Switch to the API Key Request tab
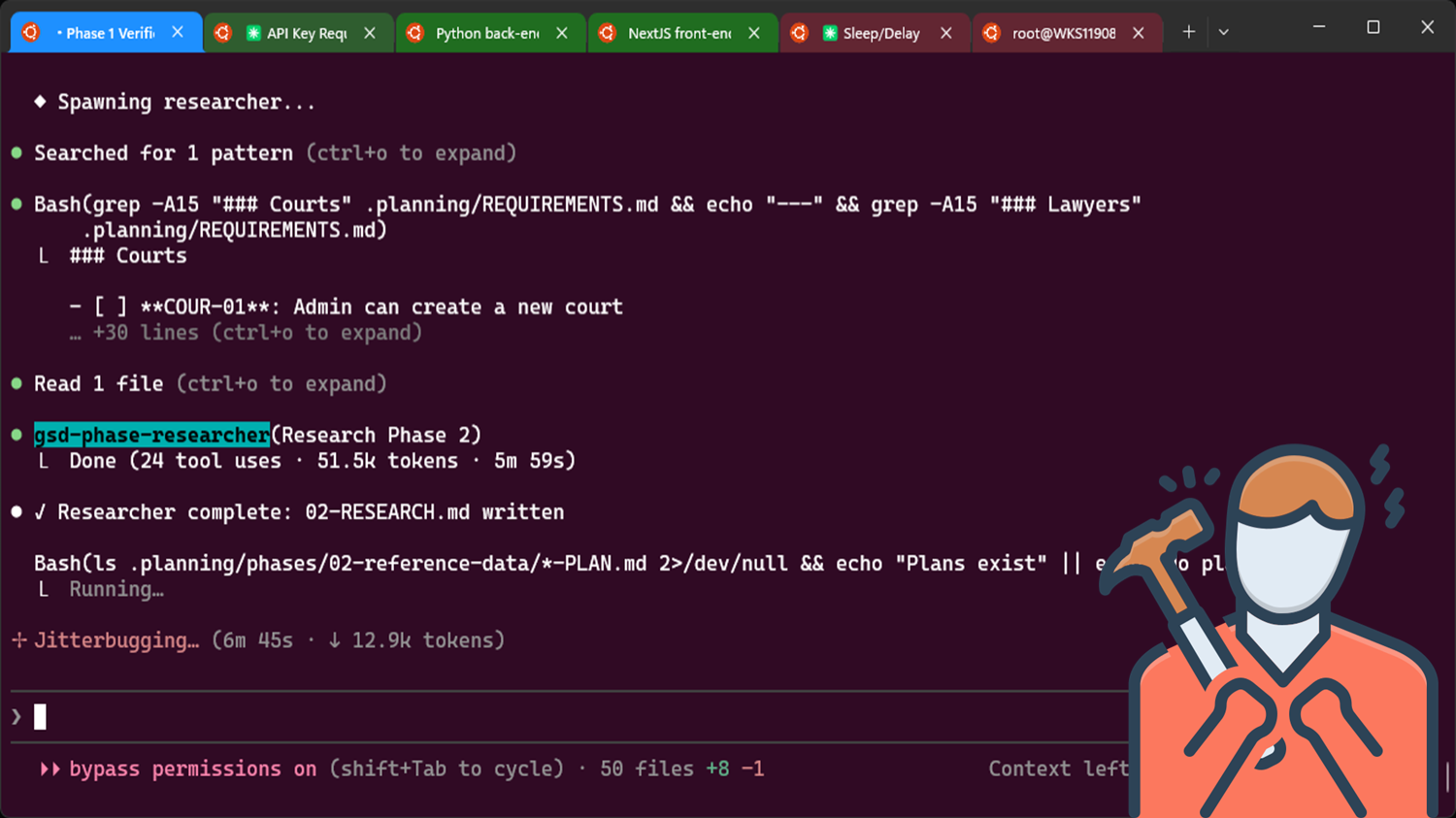This screenshot has width=1456, height=818. click(x=306, y=33)
